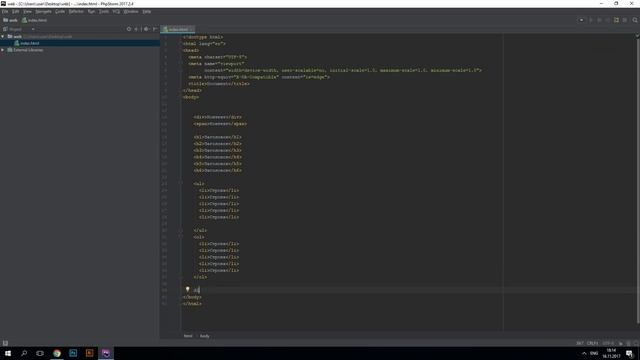The height and width of the screenshot is (360, 640).
Task: Click the index.html breadcrumb in navigation bar
Action: [x=34, y=20]
